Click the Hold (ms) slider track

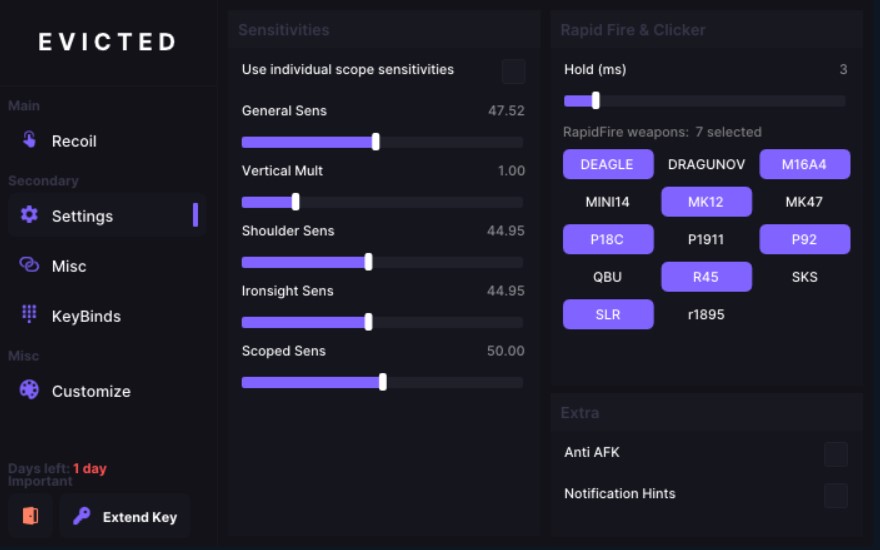(720, 101)
